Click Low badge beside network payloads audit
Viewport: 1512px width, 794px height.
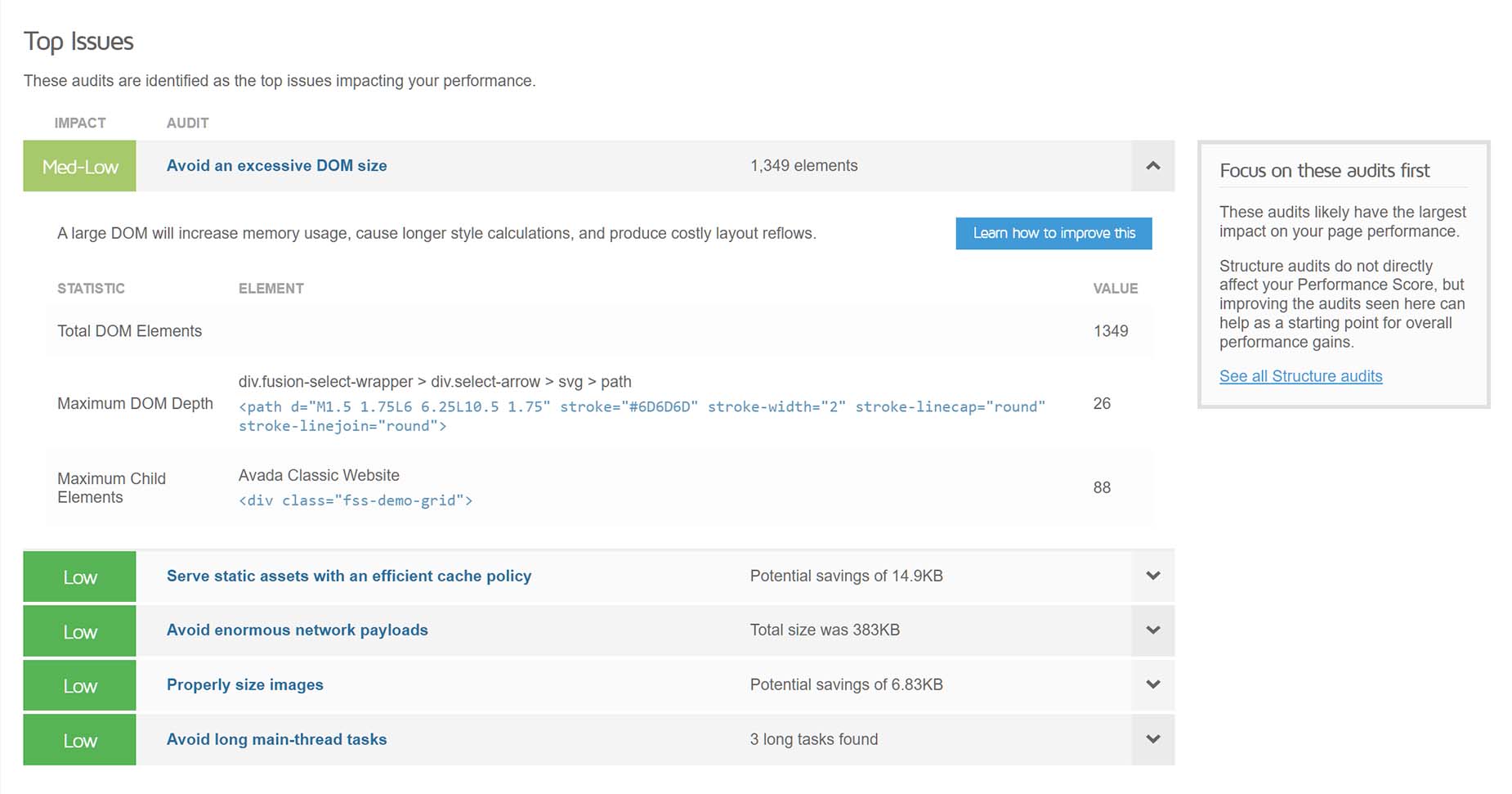click(x=79, y=631)
